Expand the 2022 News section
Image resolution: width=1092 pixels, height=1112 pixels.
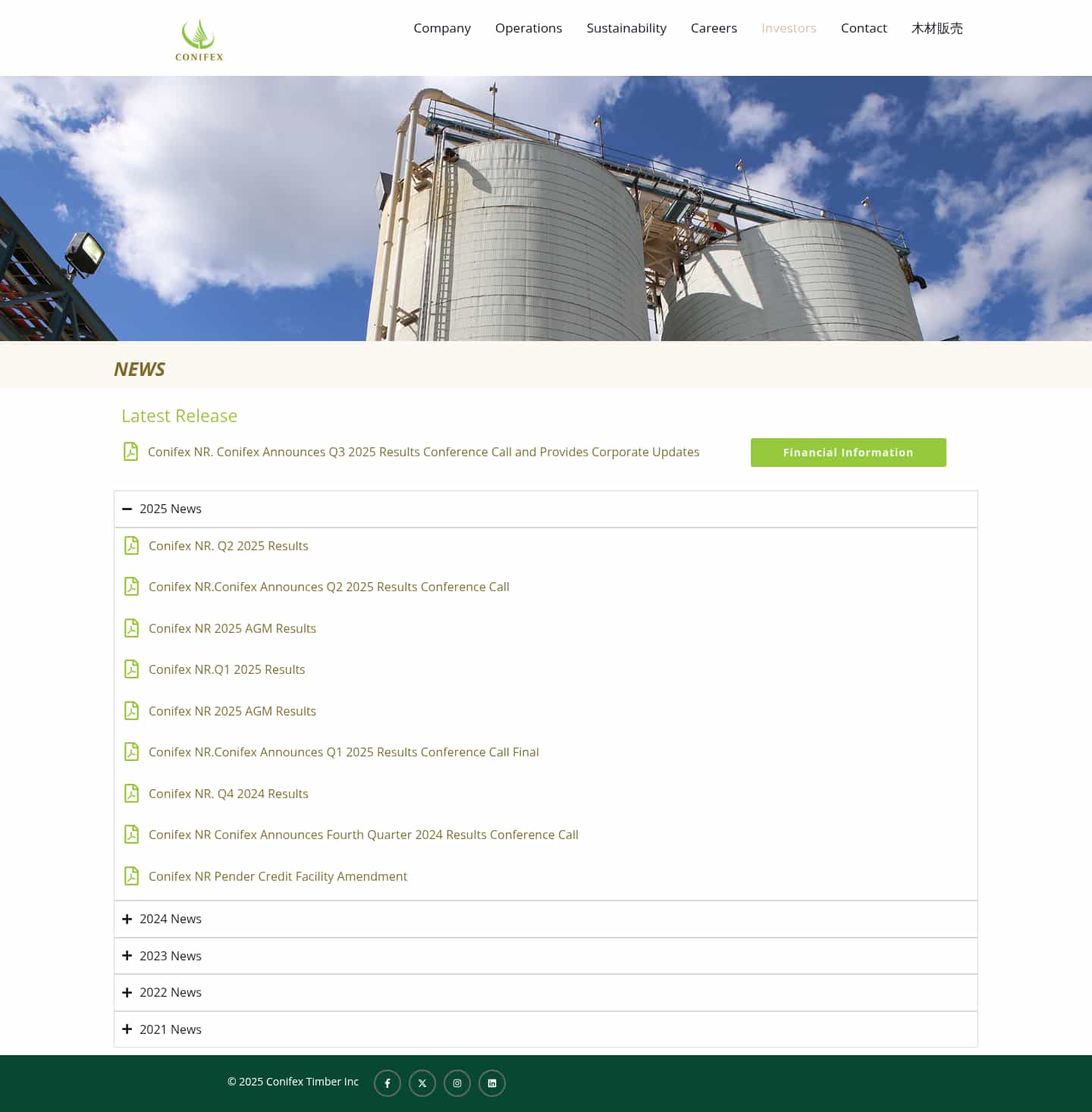(545, 993)
